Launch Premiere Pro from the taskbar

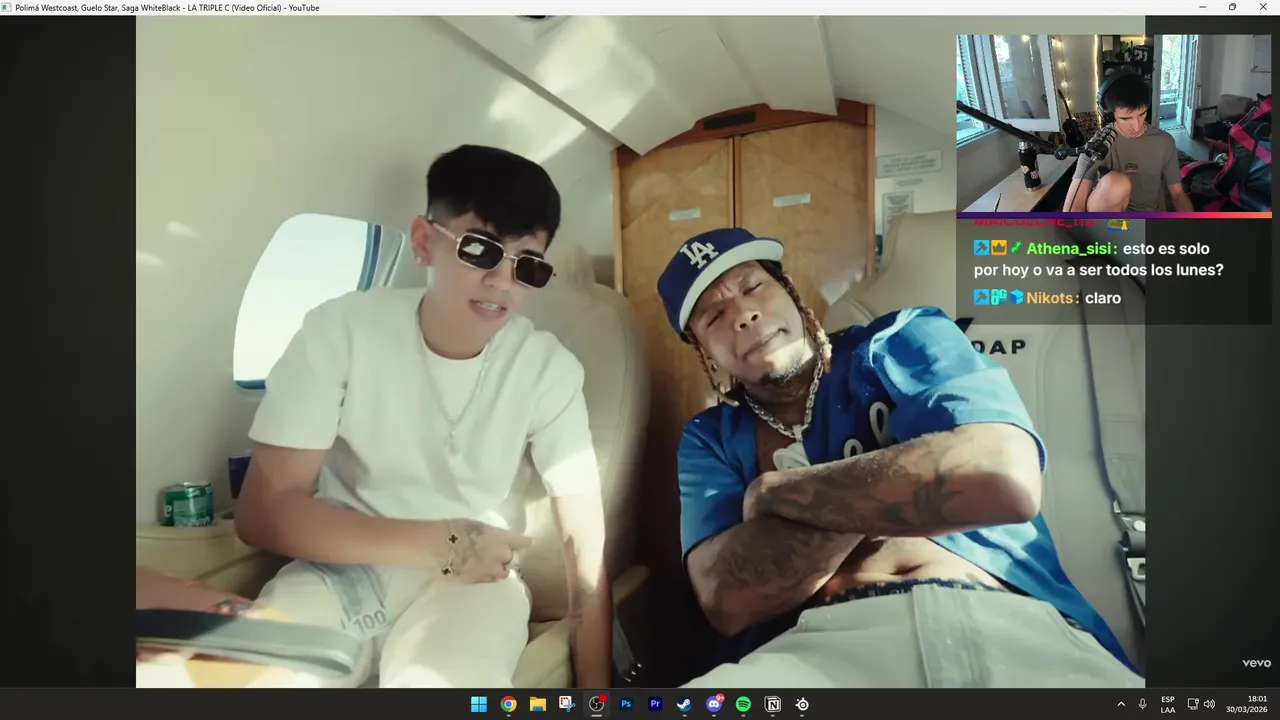coord(655,704)
